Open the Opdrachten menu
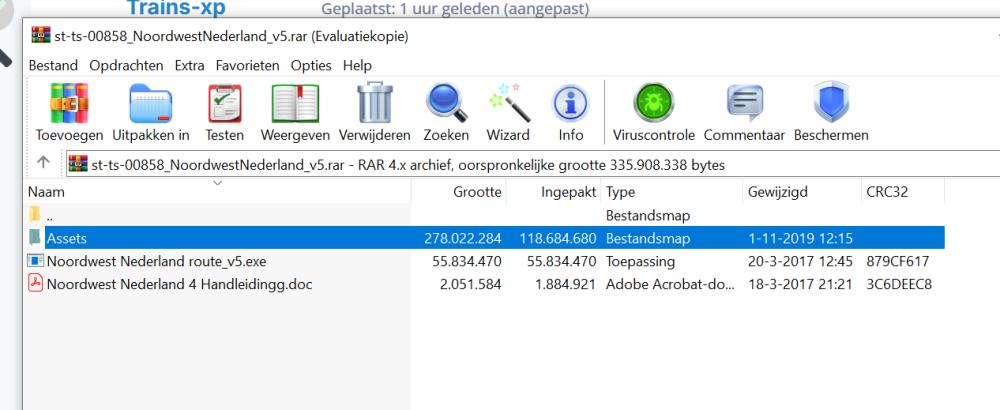1000x410 pixels. pos(126,66)
